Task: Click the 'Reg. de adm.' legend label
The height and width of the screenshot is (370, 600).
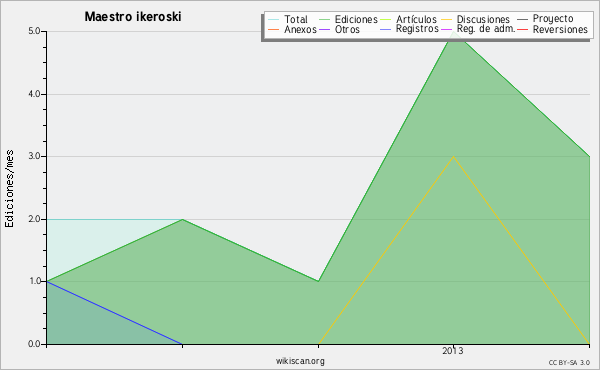Action: [x=486, y=29]
